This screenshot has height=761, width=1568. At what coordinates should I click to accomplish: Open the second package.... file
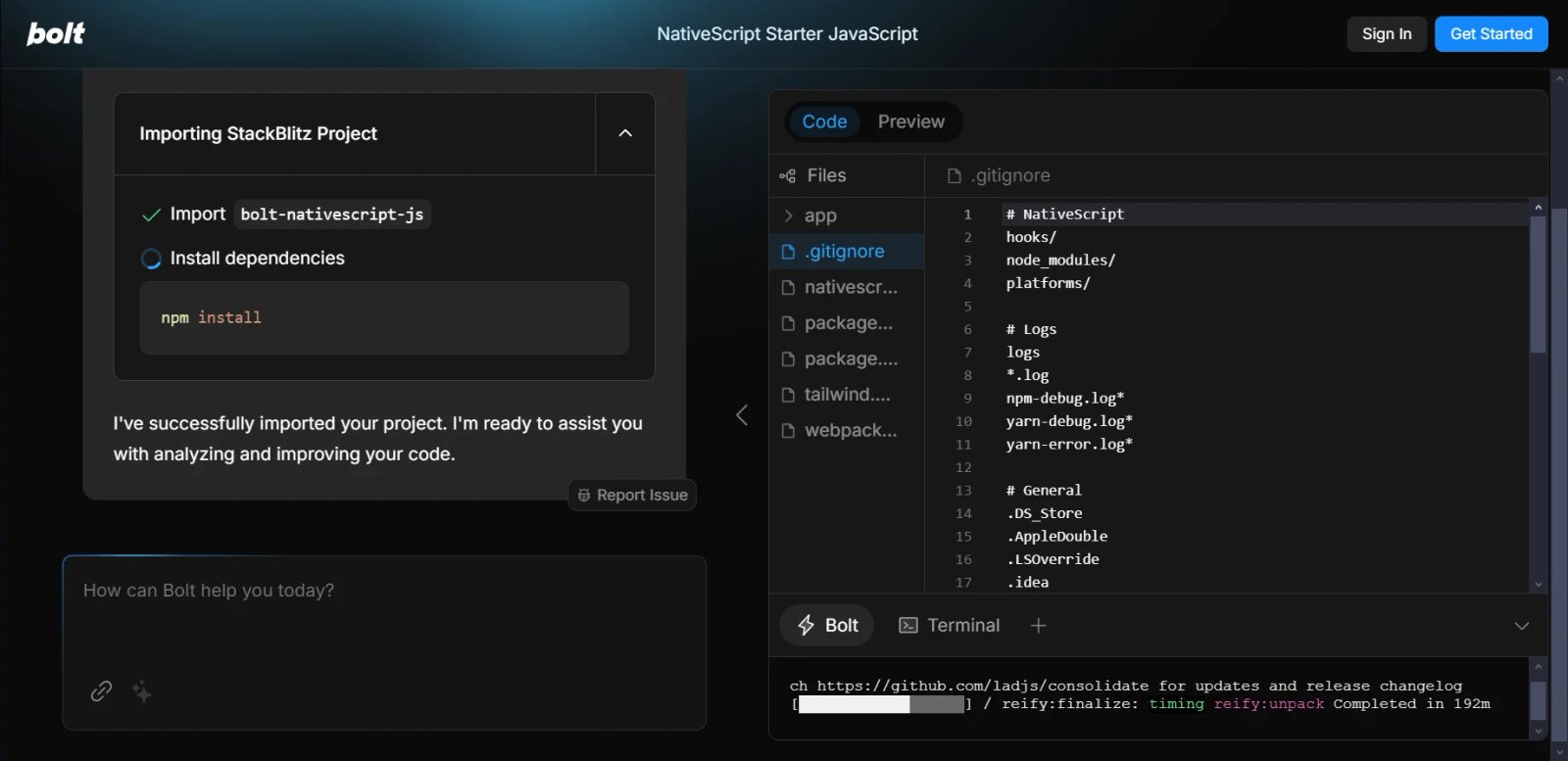847,359
